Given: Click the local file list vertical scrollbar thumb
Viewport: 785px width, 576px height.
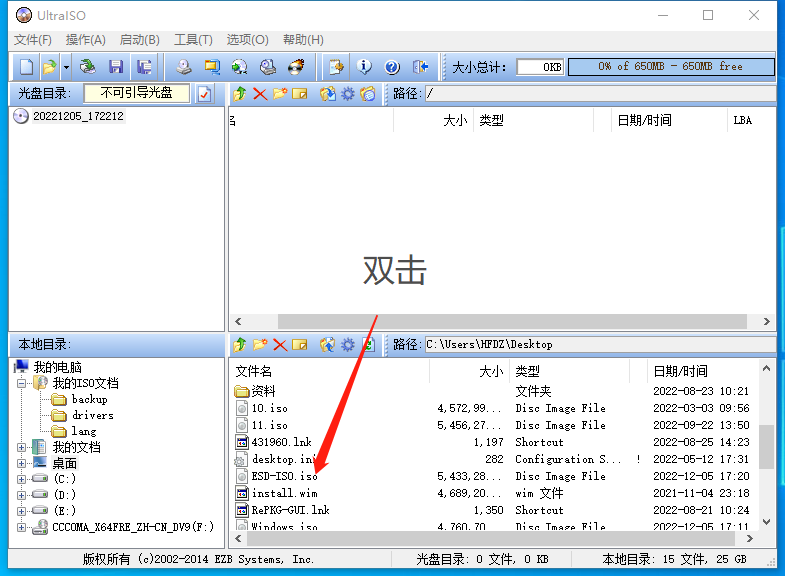Looking at the screenshot, I should (x=766, y=446).
